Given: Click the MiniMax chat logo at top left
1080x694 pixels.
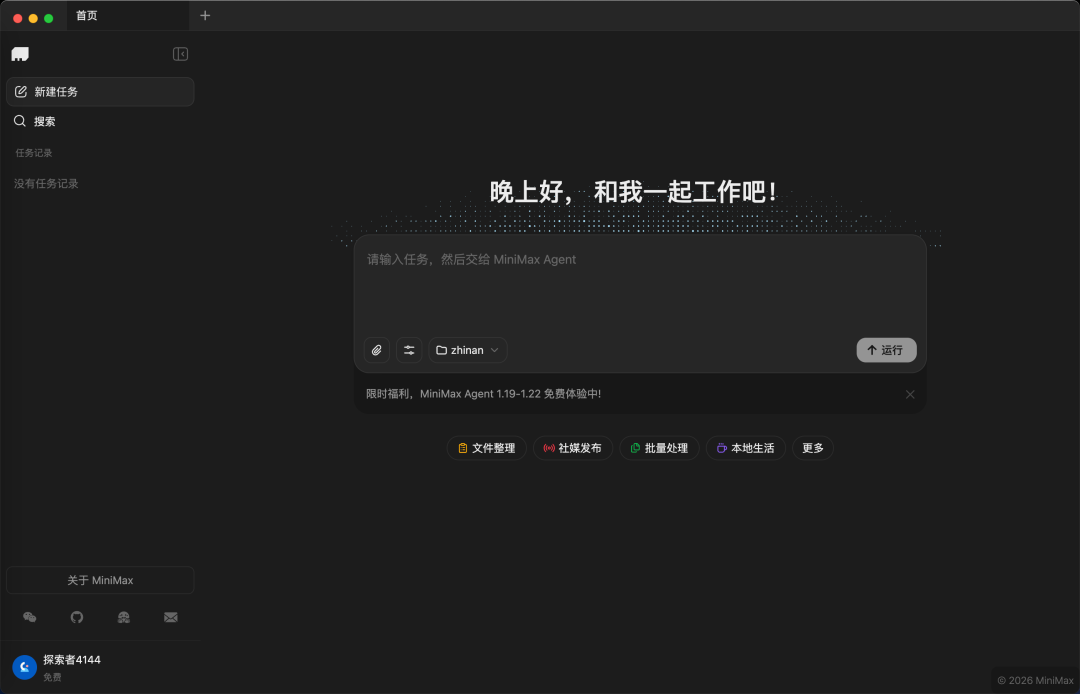Looking at the screenshot, I should (20, 53).
